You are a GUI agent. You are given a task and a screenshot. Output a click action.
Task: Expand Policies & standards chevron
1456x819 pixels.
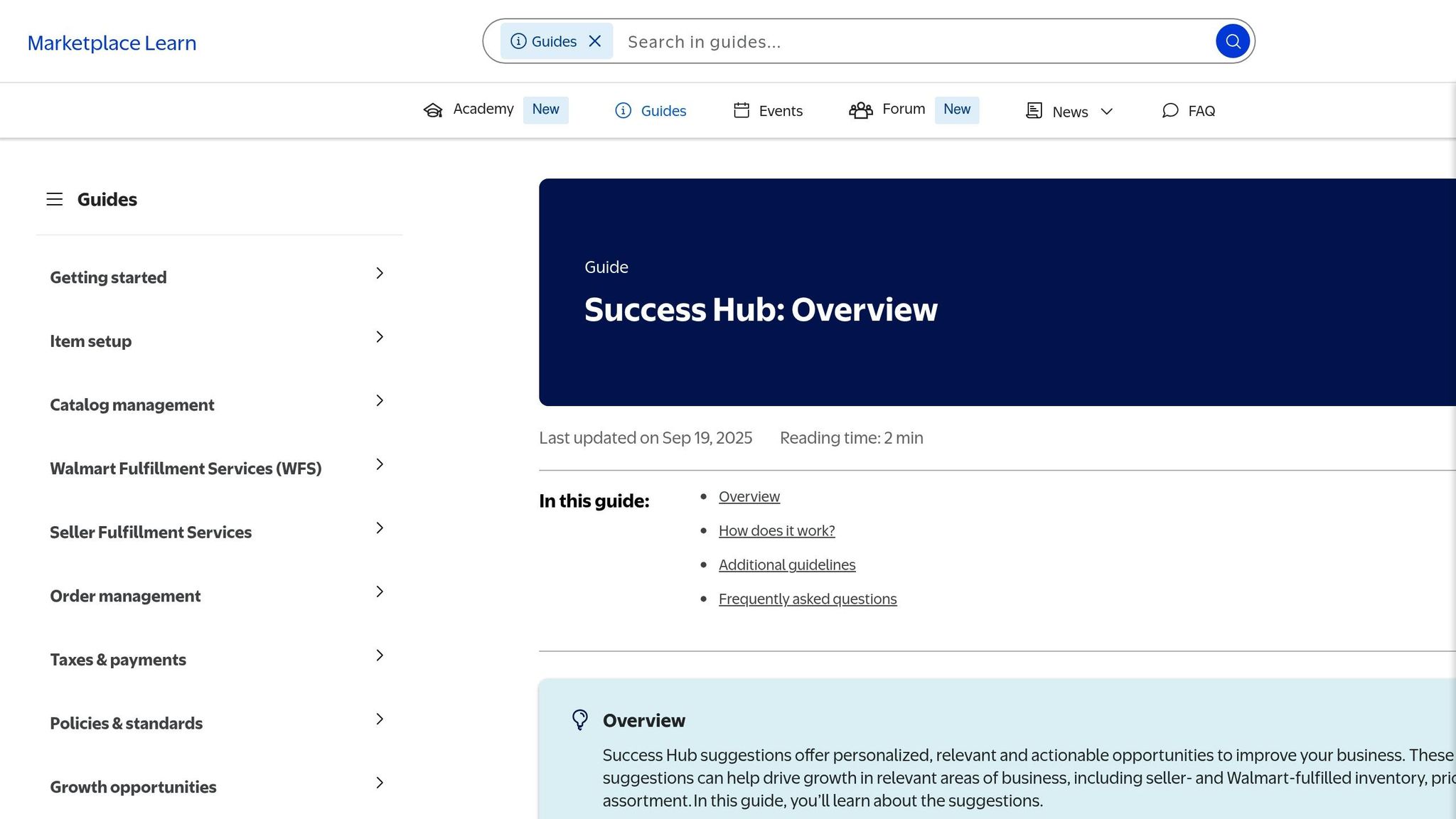pyautogui.click(x=380, y=719)
